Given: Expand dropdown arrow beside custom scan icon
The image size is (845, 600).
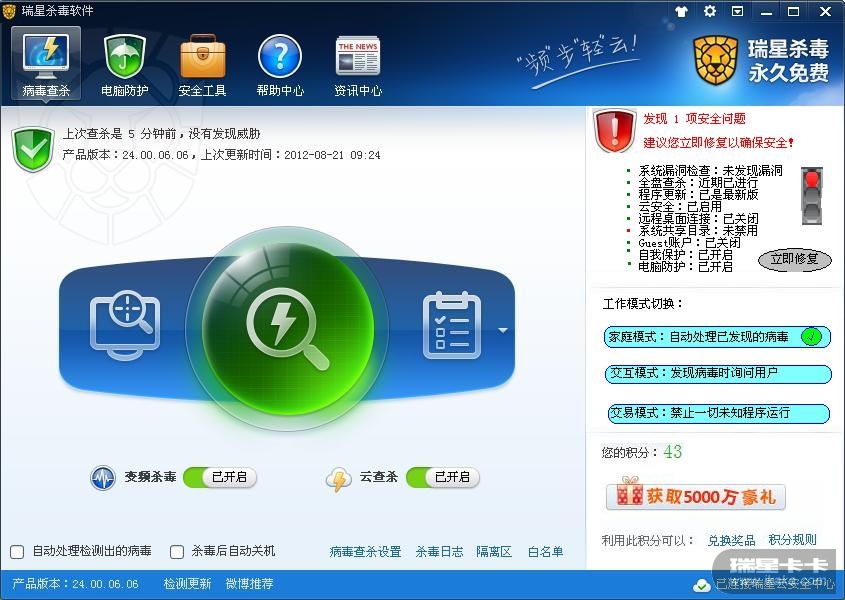Looking at the screenshot, I should coord(502,330).
